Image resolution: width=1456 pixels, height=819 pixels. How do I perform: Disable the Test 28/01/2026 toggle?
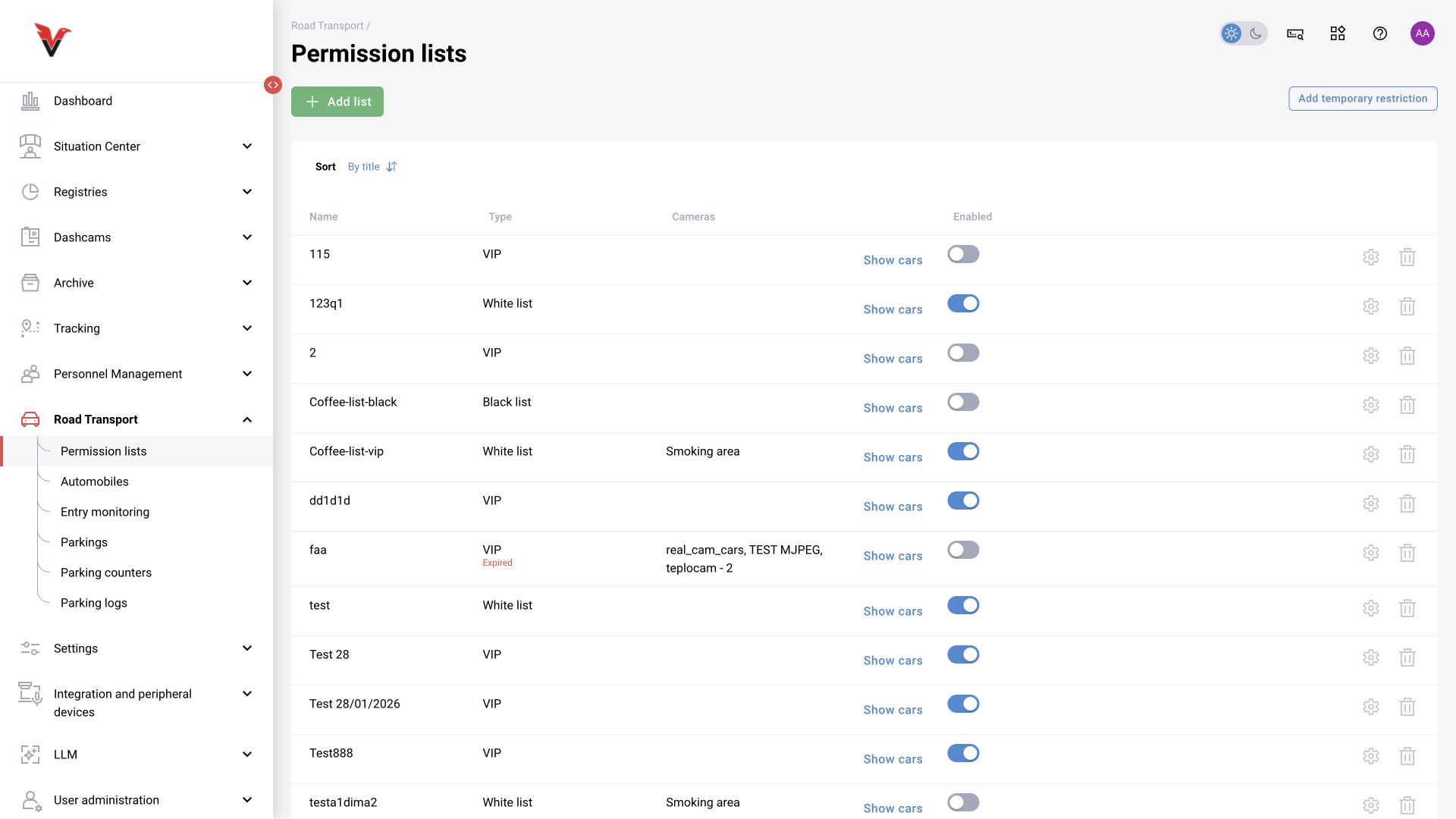point(963,704)
